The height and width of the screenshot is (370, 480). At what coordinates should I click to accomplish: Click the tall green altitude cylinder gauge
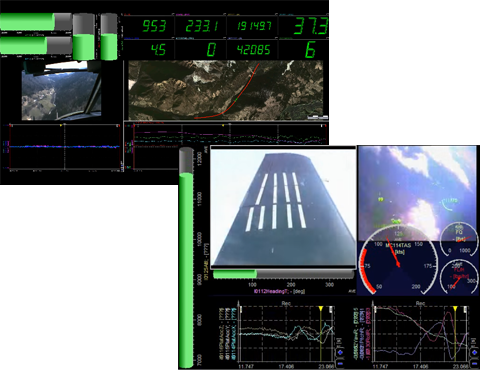[186, 257]
